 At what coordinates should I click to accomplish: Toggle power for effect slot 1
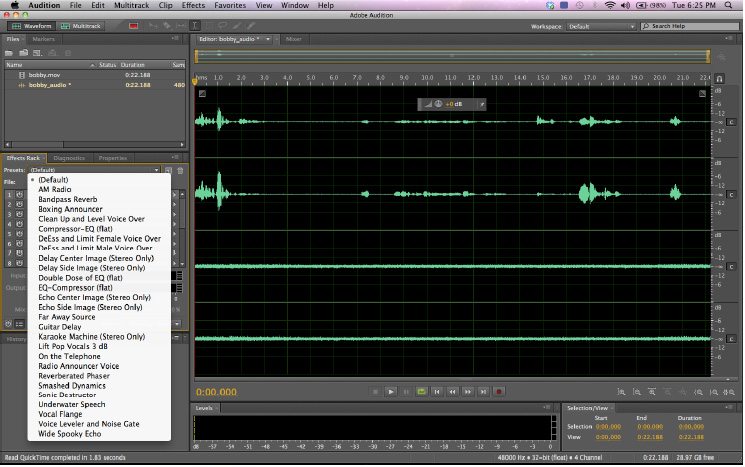point(19,195)
